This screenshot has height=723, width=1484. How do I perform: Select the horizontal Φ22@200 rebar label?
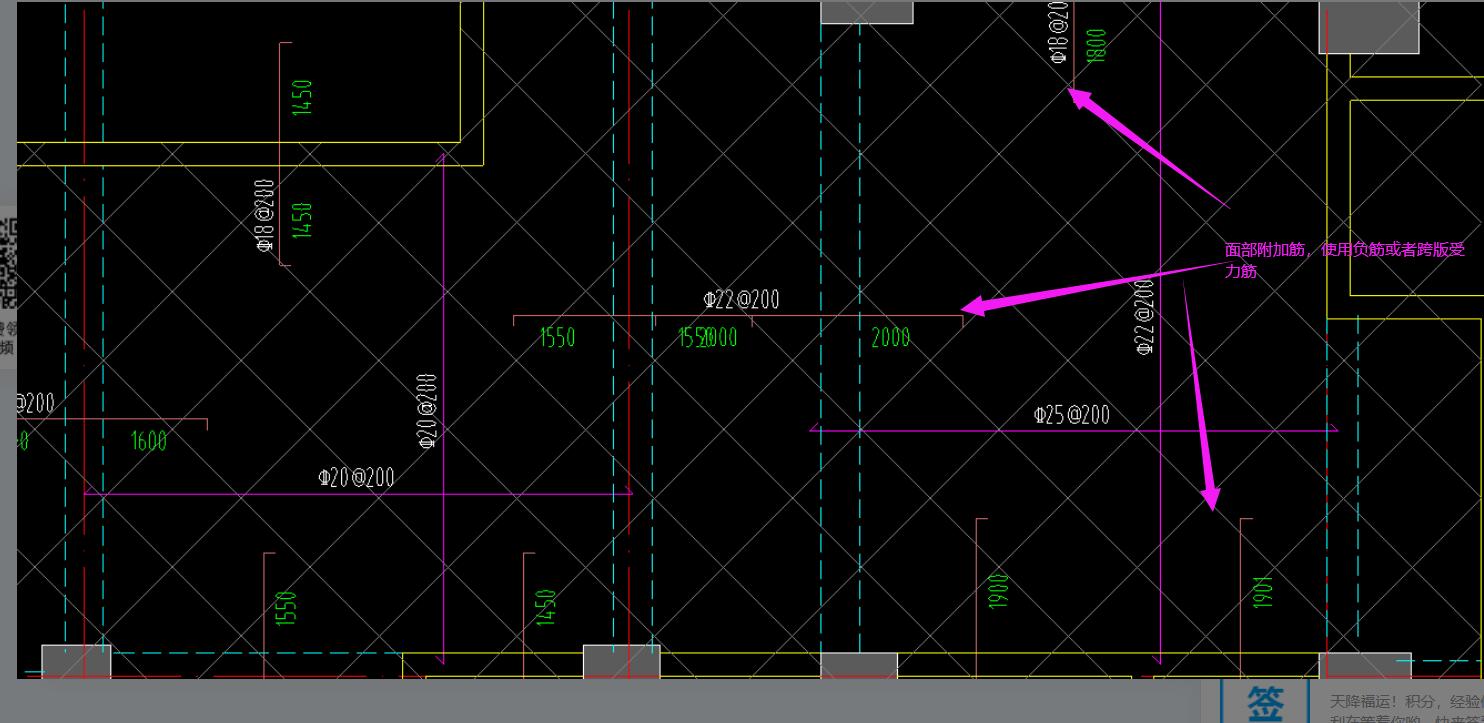[741, 299]
